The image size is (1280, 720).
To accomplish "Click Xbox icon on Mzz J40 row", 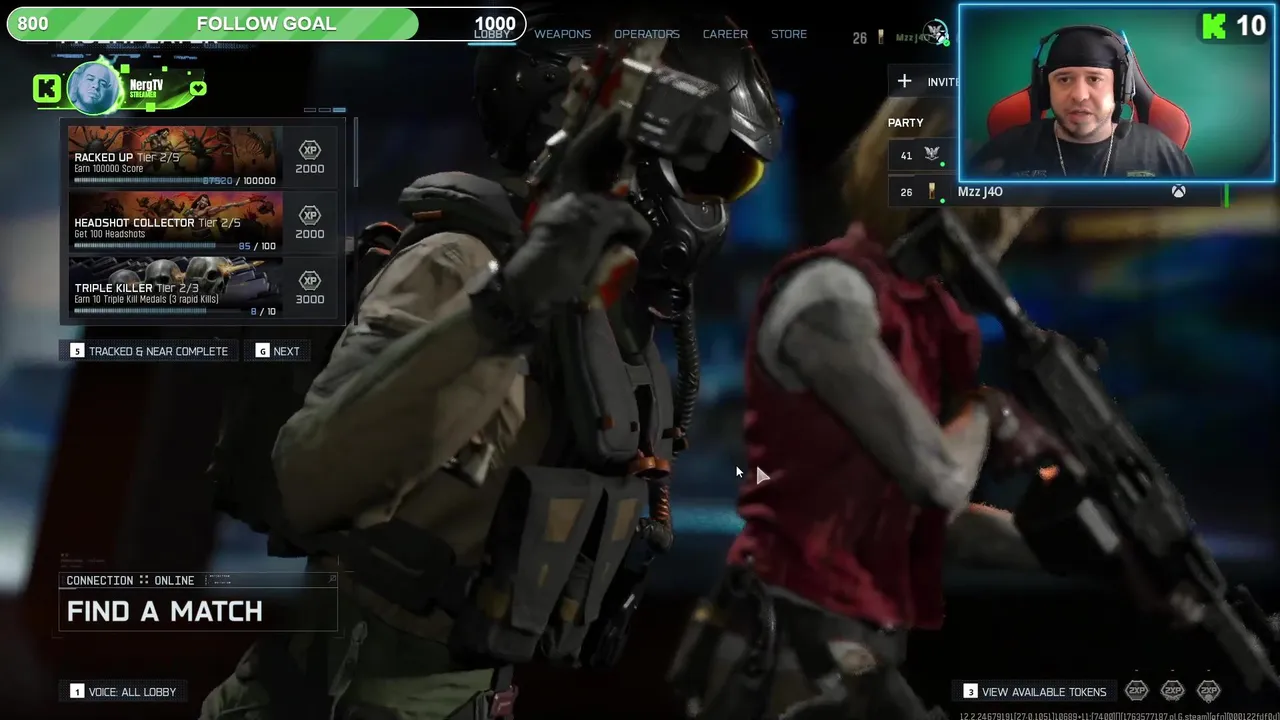I will [x=1179, y=192].
